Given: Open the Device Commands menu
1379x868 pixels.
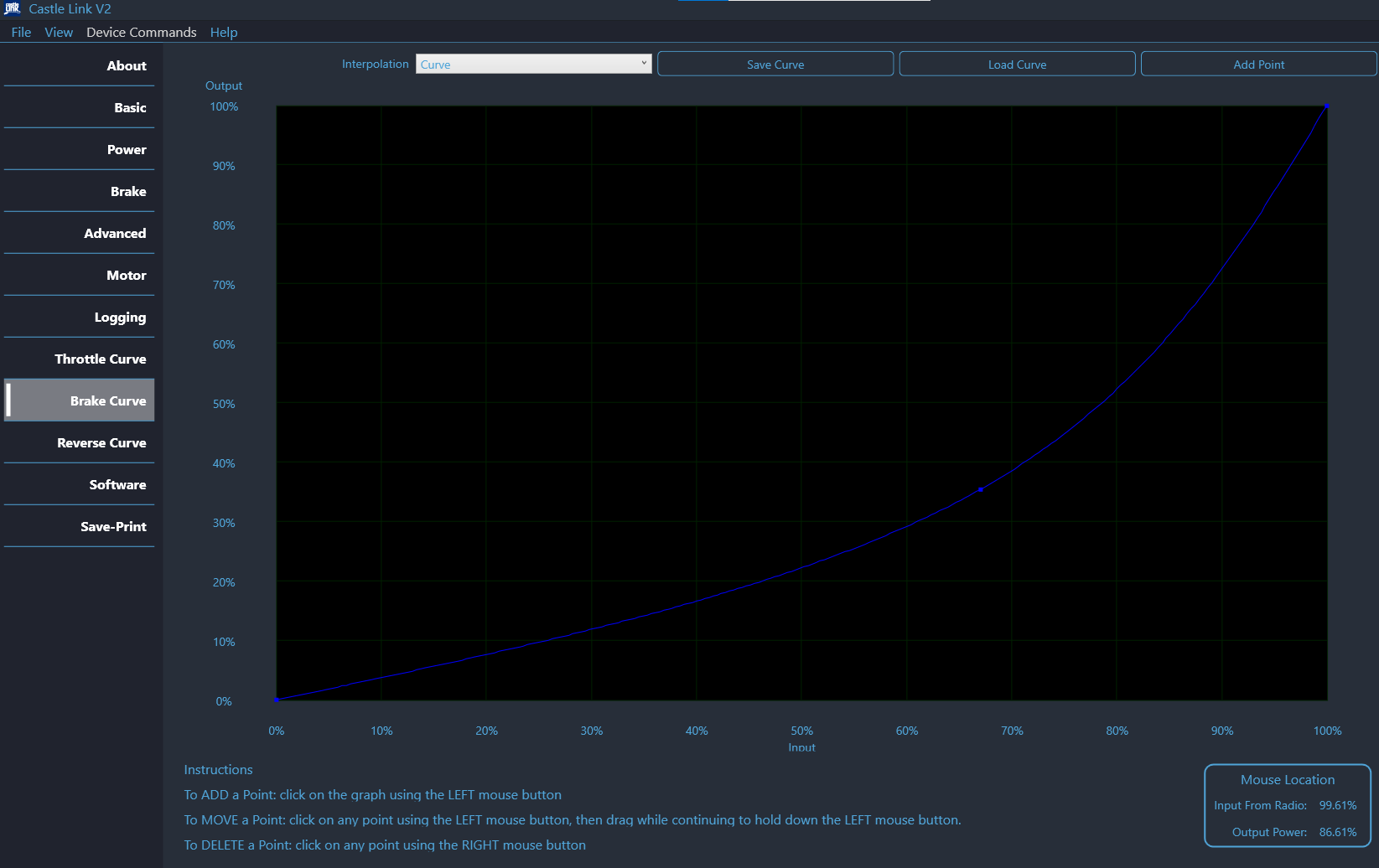Looking at the screenshot, I should pos(141,32).
